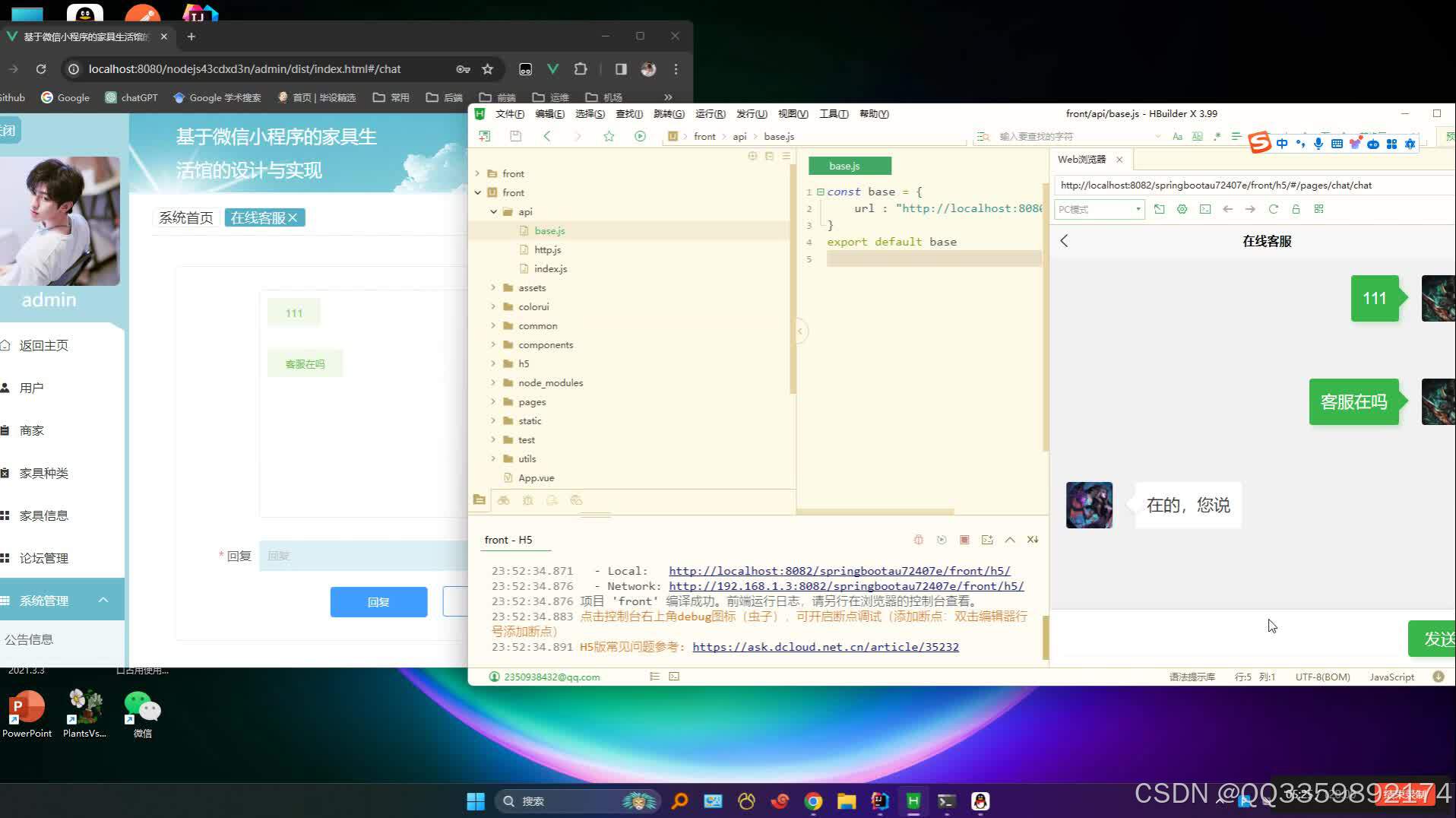The height and width of the screenshot is (818, 1456).
Task: Click the blue 回复 button
Action: pyautogui.click(x=378, y=602)
